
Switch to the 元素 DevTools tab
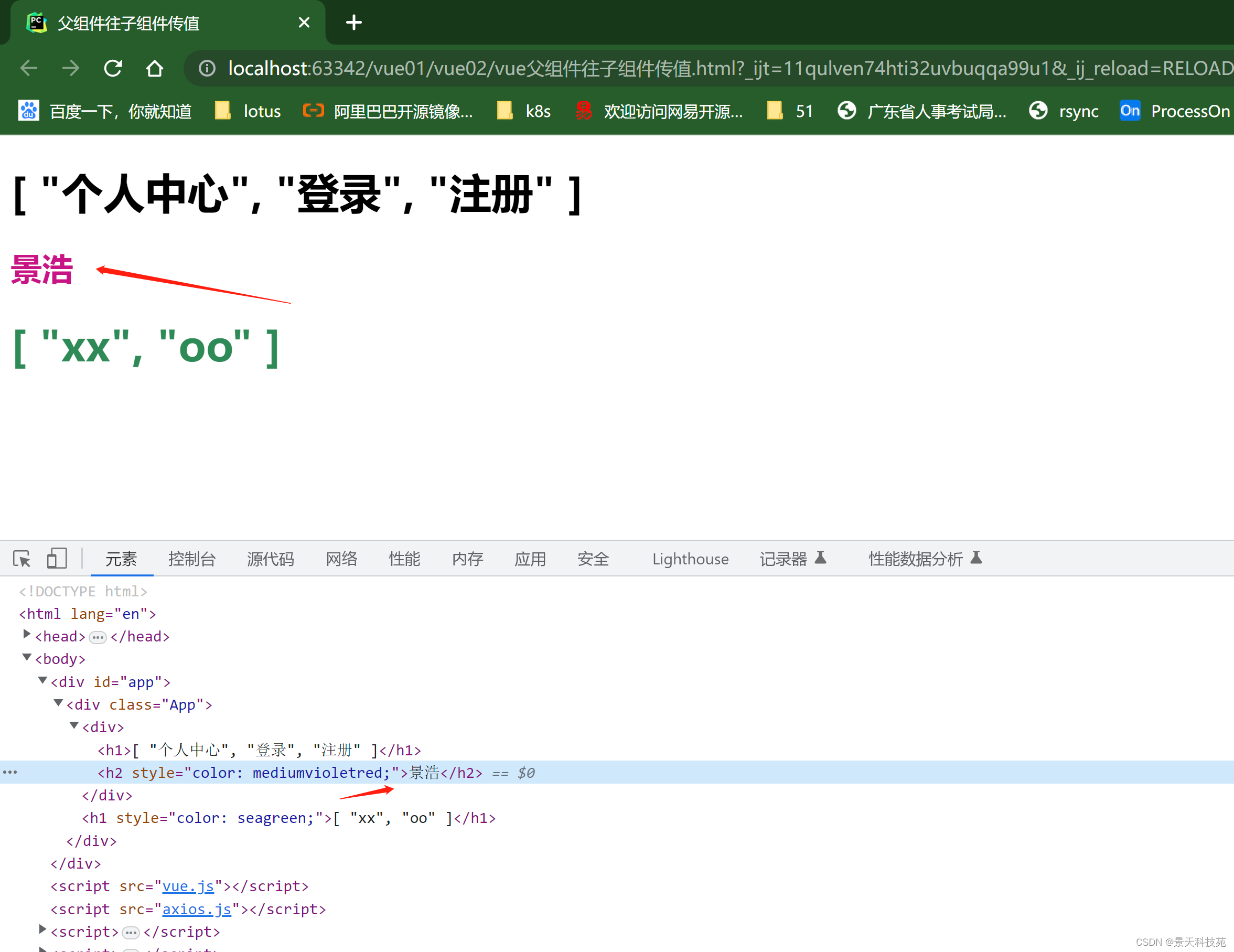click(121, 559)
